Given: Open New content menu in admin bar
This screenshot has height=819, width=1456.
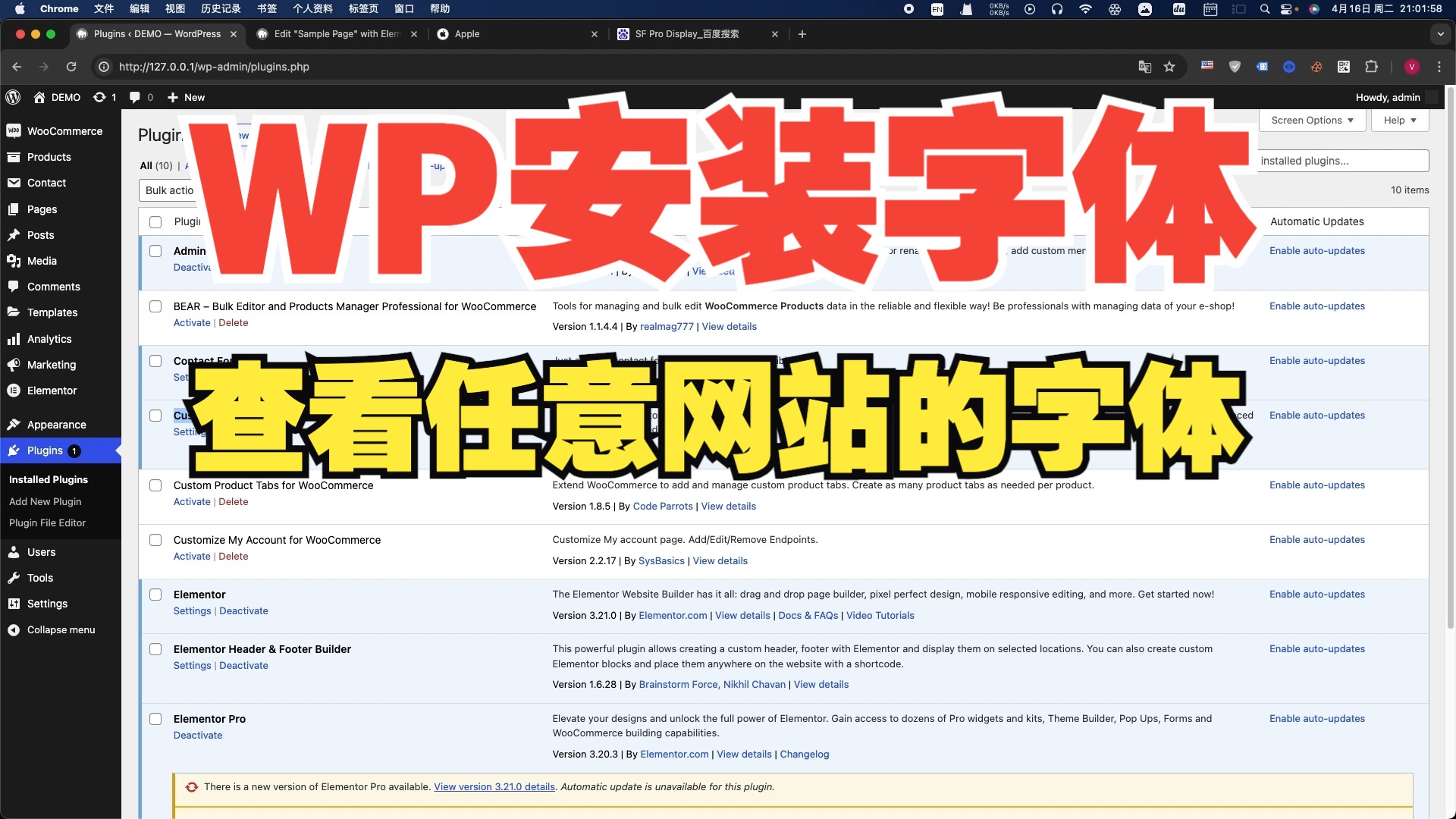Looking at the screenshot, I should (186, 97).
